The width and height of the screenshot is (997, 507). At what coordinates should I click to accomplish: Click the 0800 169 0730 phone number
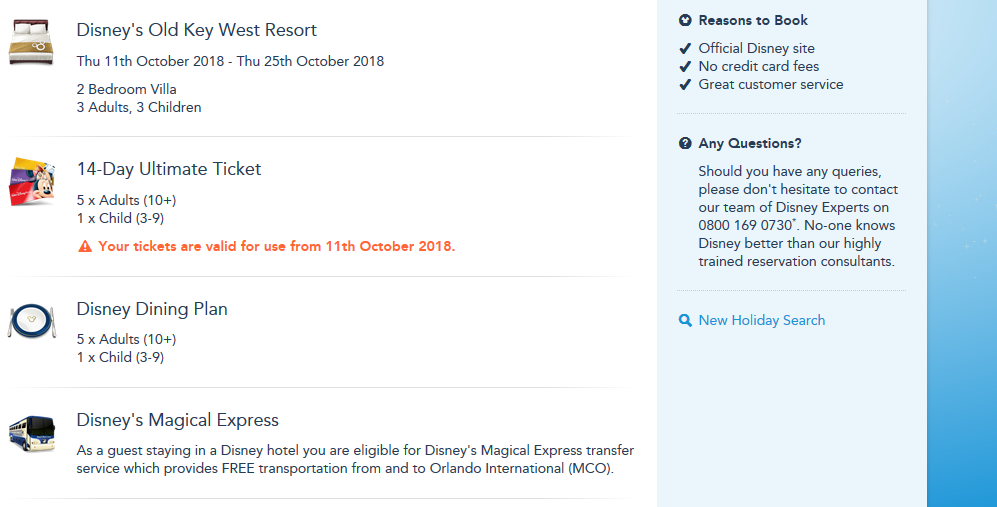click(x=744, y=226)
